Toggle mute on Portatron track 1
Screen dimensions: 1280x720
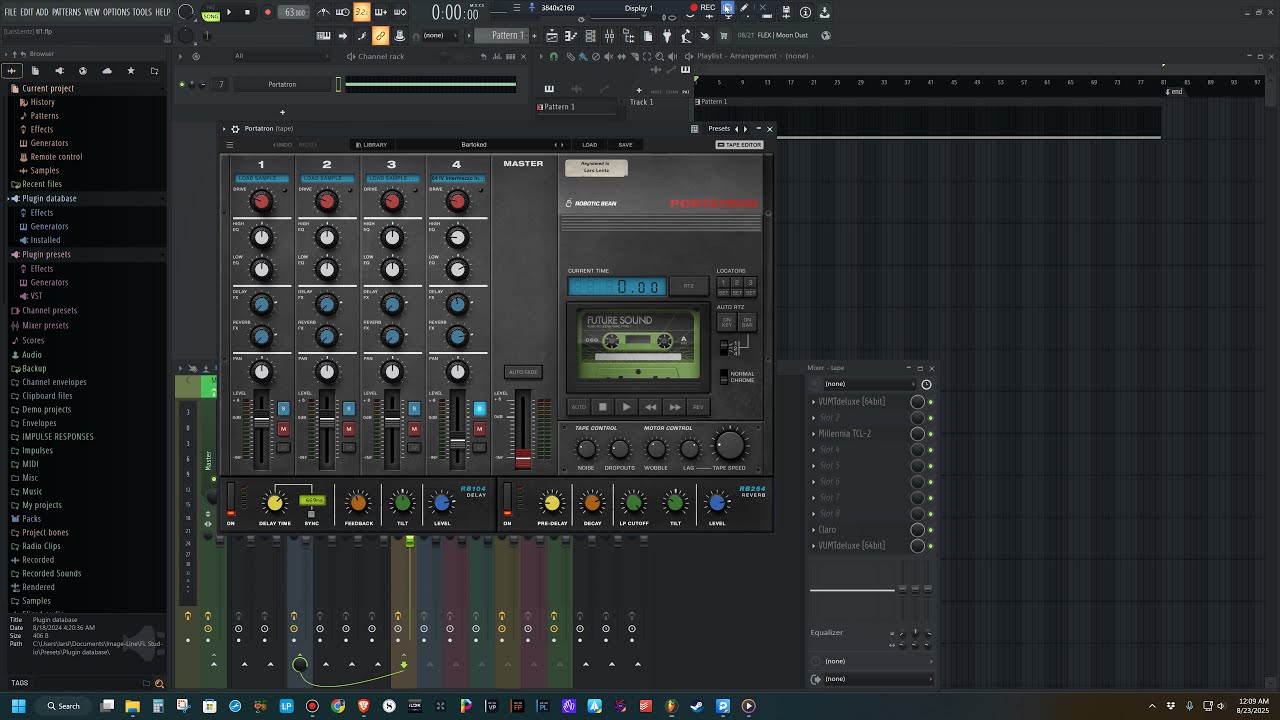283,429
